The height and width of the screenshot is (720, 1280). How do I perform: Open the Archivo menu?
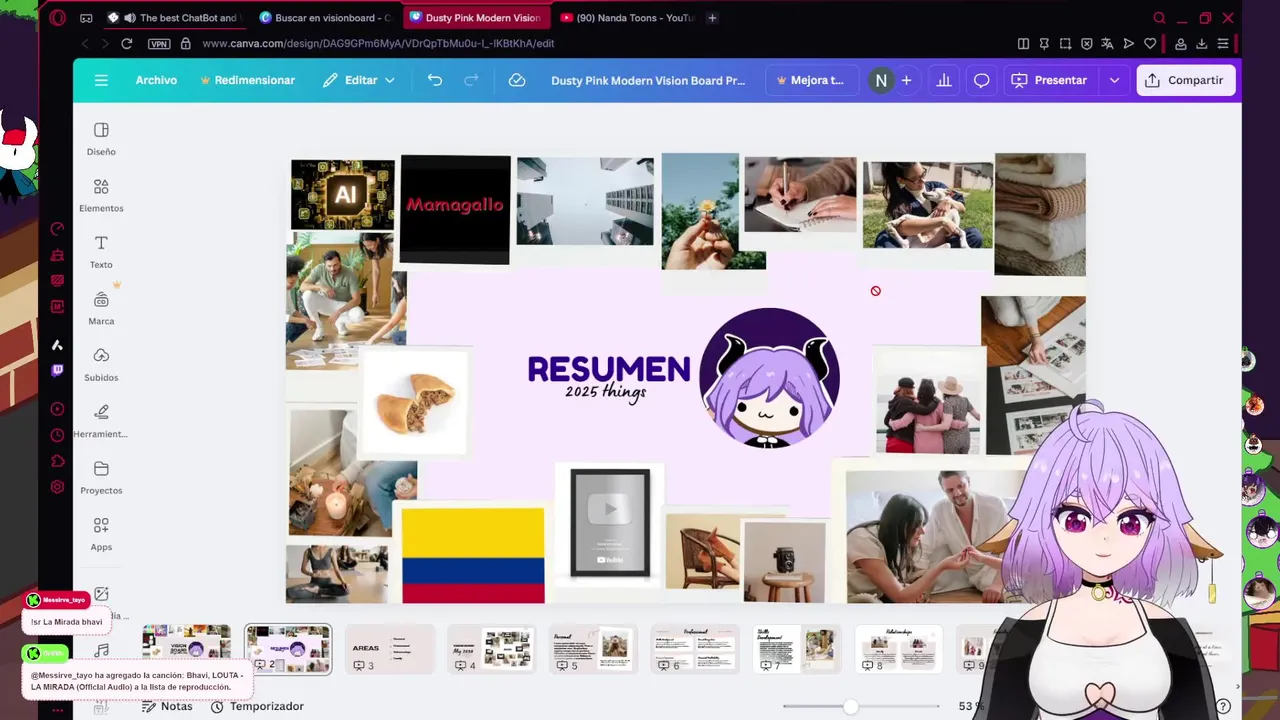(156, 80)
